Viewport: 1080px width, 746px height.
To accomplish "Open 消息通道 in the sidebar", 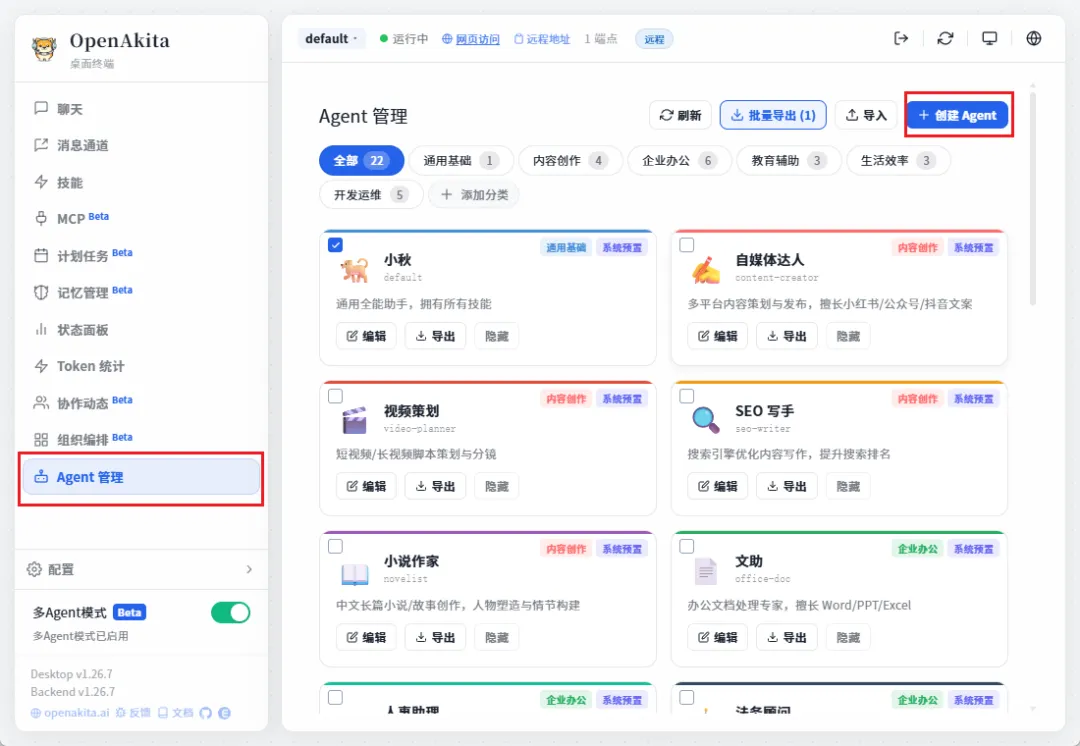I will point(141,145).
